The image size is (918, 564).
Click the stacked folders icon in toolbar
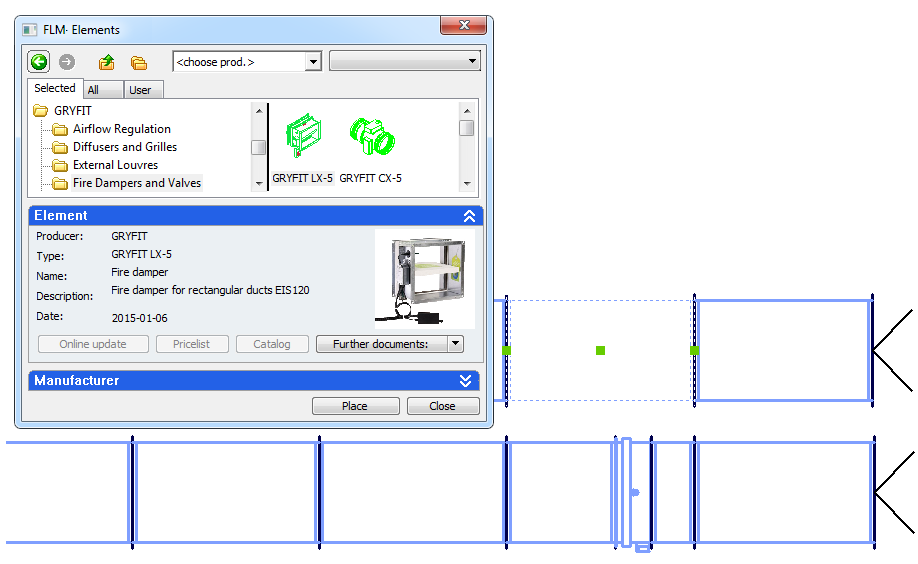[x=139, y=62]
